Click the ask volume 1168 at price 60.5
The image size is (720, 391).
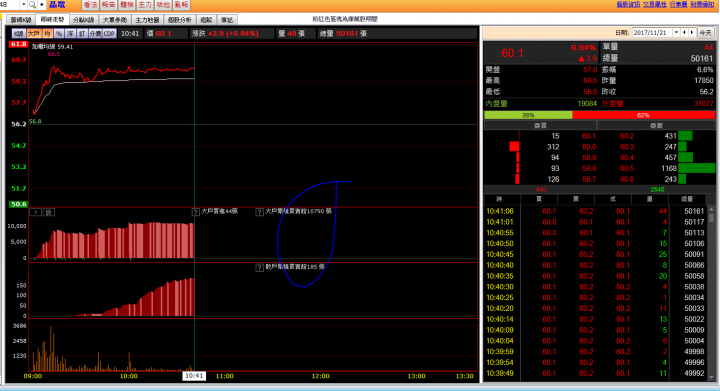[x=669, y=168]
